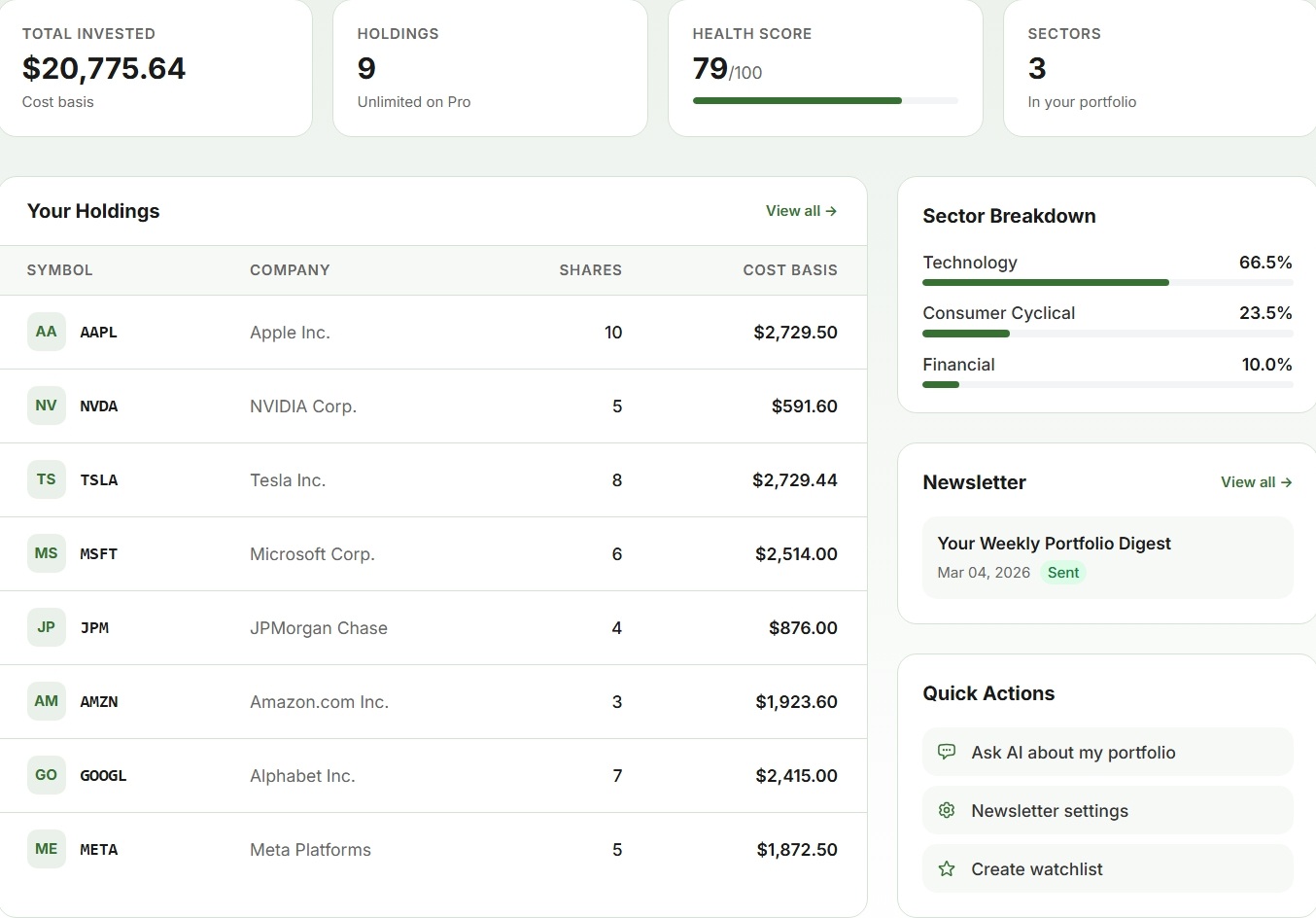Click the JPMorgan Chase company name
The image size is (1316, 918).
(319, 628)
